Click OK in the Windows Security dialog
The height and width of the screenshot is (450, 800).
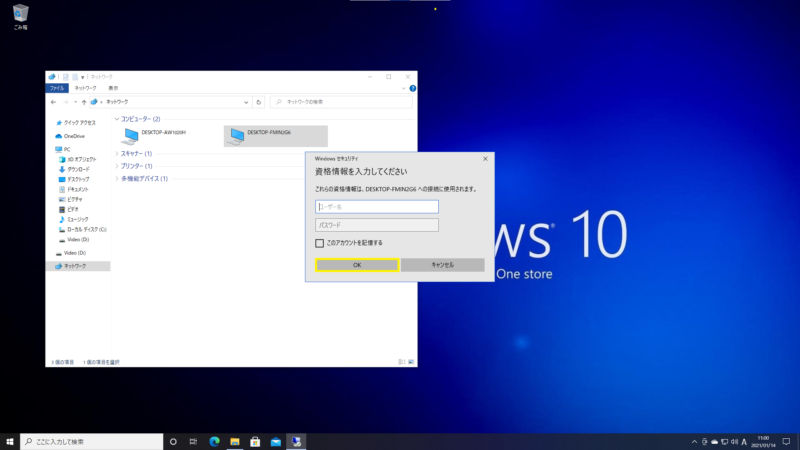tap(357, 265)
